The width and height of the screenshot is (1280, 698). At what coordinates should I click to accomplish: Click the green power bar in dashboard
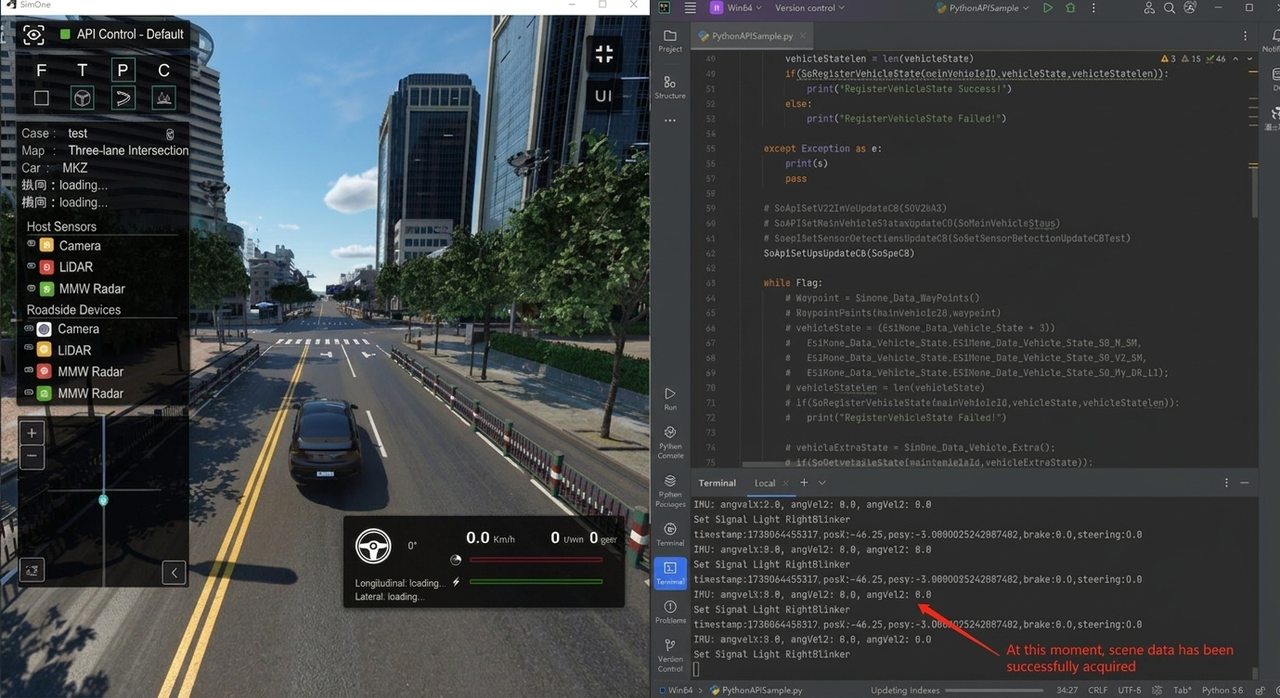536,581
